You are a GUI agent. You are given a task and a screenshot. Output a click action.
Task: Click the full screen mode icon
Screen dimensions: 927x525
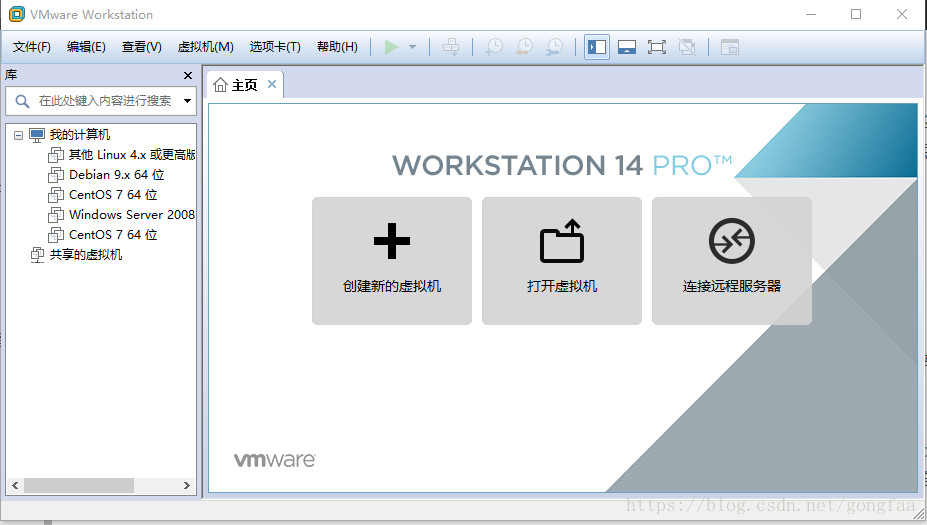coord(657,47)
